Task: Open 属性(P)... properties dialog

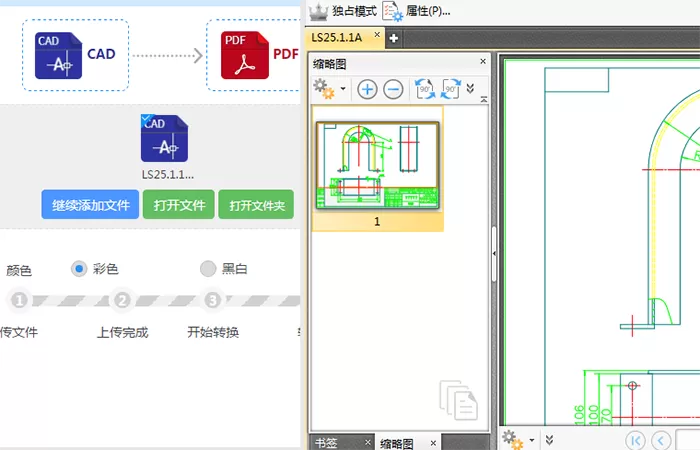Action: (x=417, y=11)
